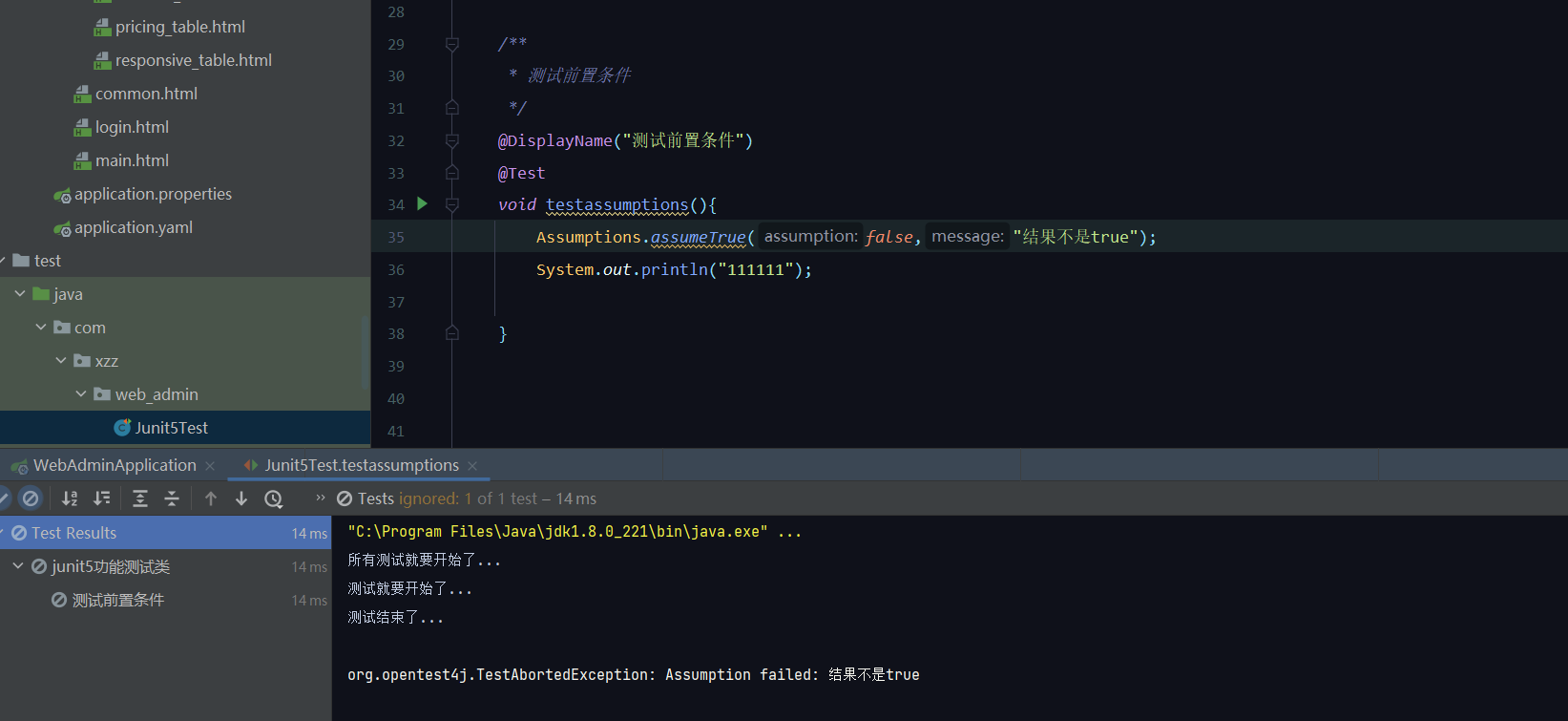Image resolution: width=1568 pixels, height=721 pixels.
Task: Show more test toolbar actions chevron
Action: pos(321,498)
